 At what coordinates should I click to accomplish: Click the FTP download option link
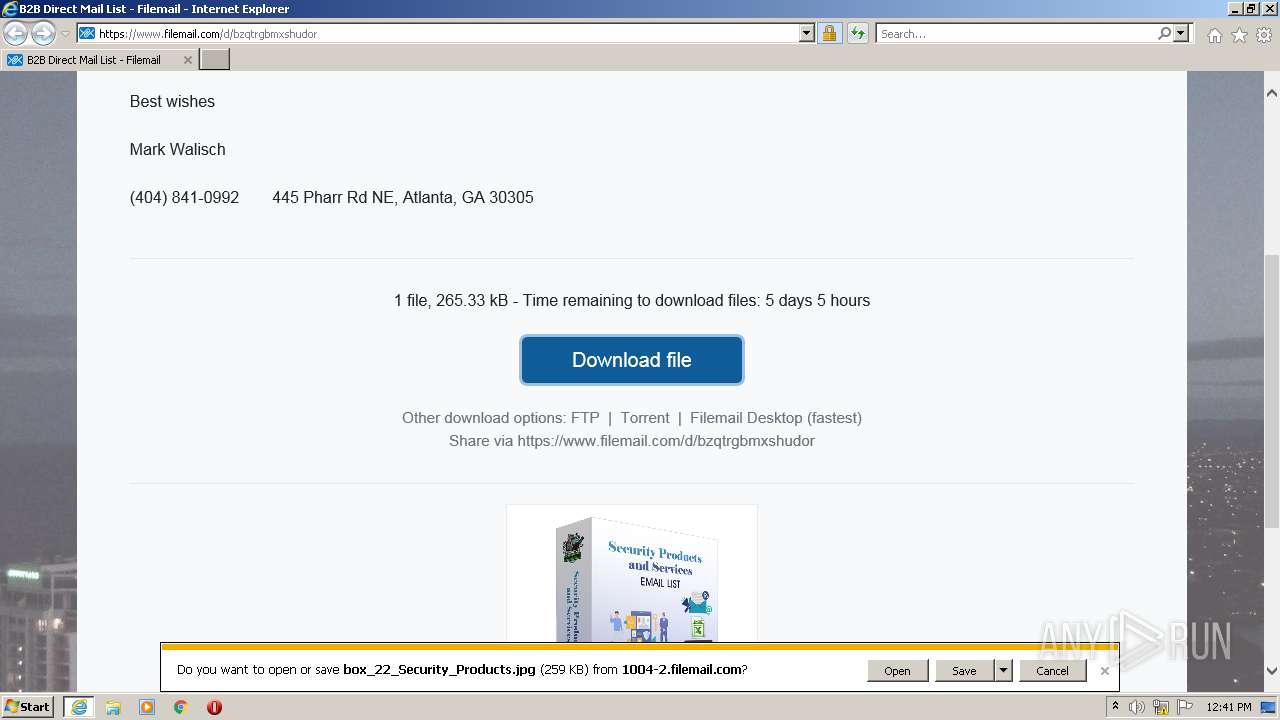point(585,418)
